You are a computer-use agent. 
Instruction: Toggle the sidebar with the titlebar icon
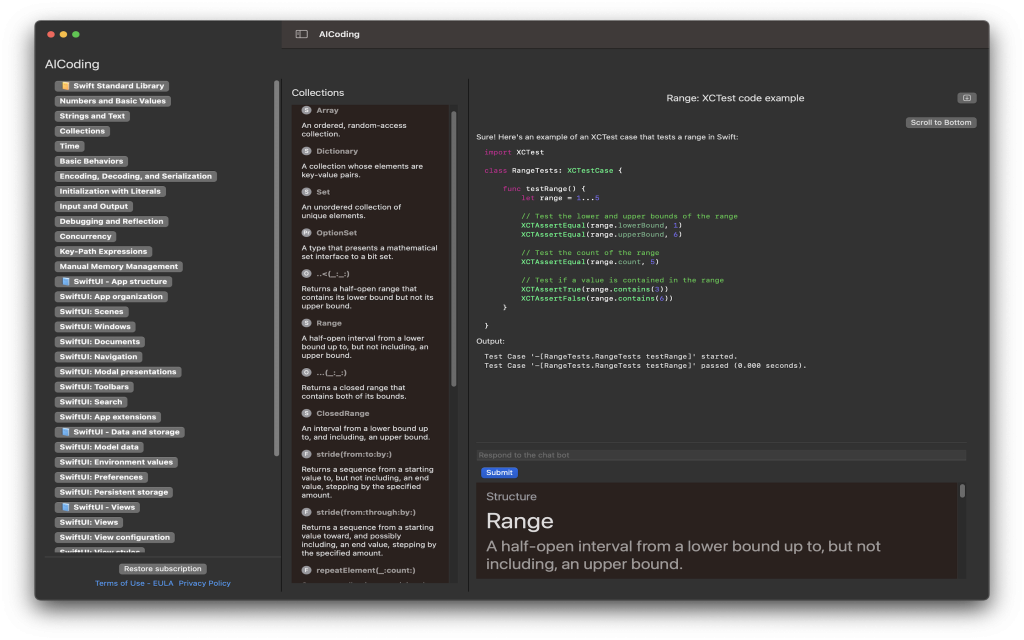[x=301, y=34]
